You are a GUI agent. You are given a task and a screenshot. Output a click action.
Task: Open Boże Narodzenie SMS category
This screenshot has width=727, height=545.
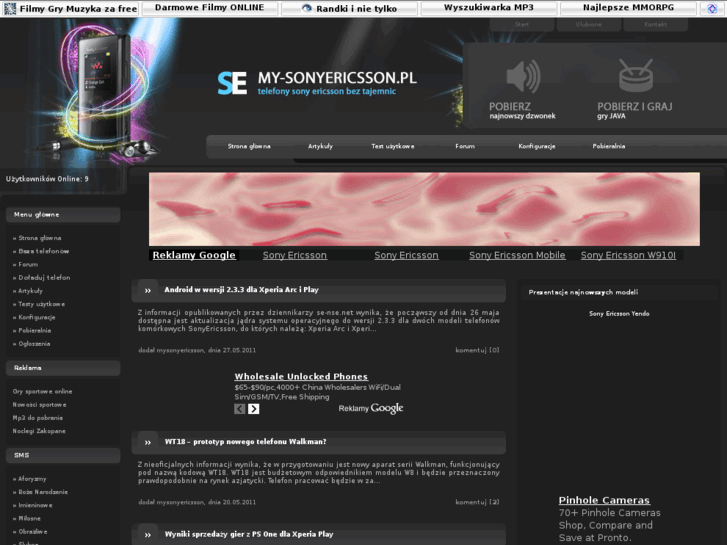pos(43,492)
